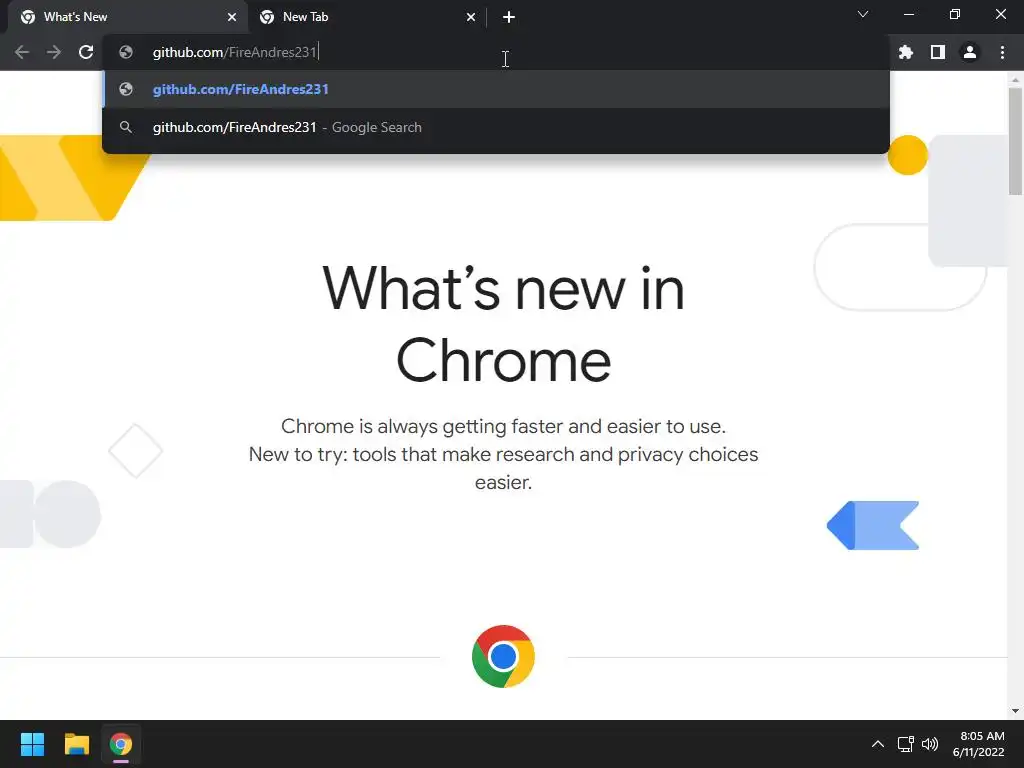Viewport: 1024px width, 768px height.
Task: Minimize the Chrome window
Action: click(x=908, y=14)
